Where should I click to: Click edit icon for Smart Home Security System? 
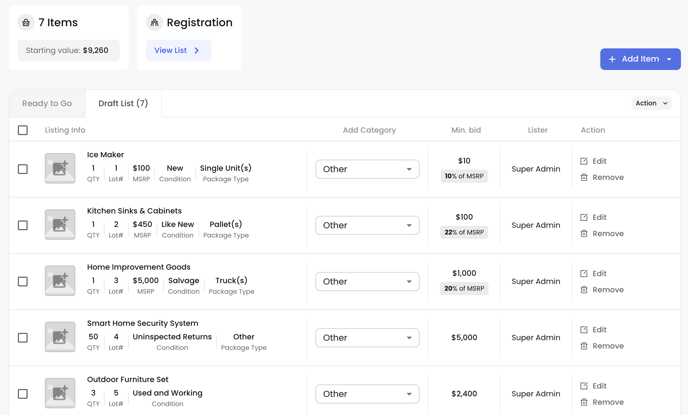pos(584,330)
